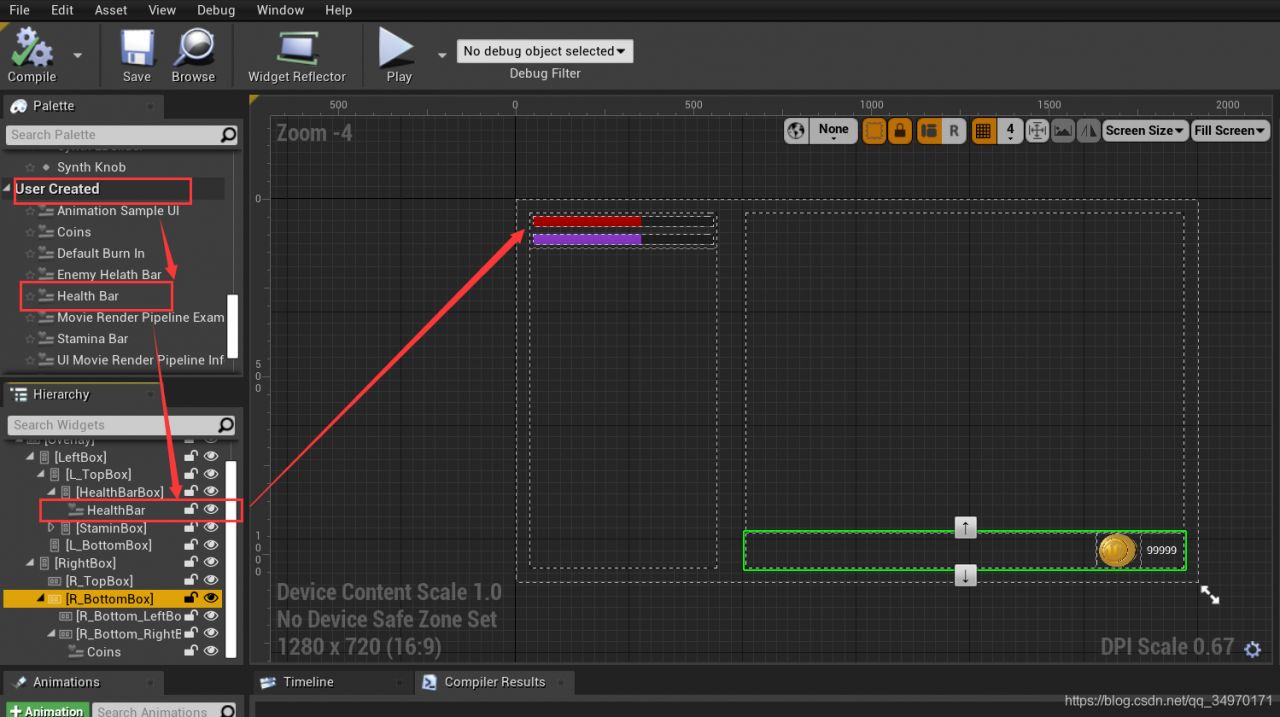Expand the StaminBox tree node
The width and height of the screenshot is (1280, 717).
click(51, 528)
